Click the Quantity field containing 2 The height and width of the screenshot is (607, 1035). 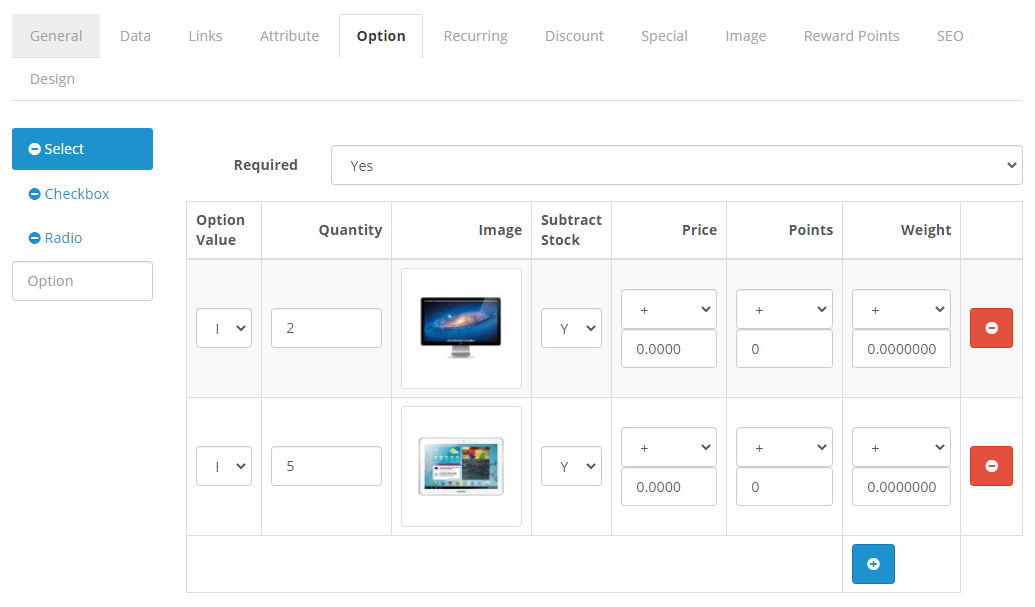point(326,328)
